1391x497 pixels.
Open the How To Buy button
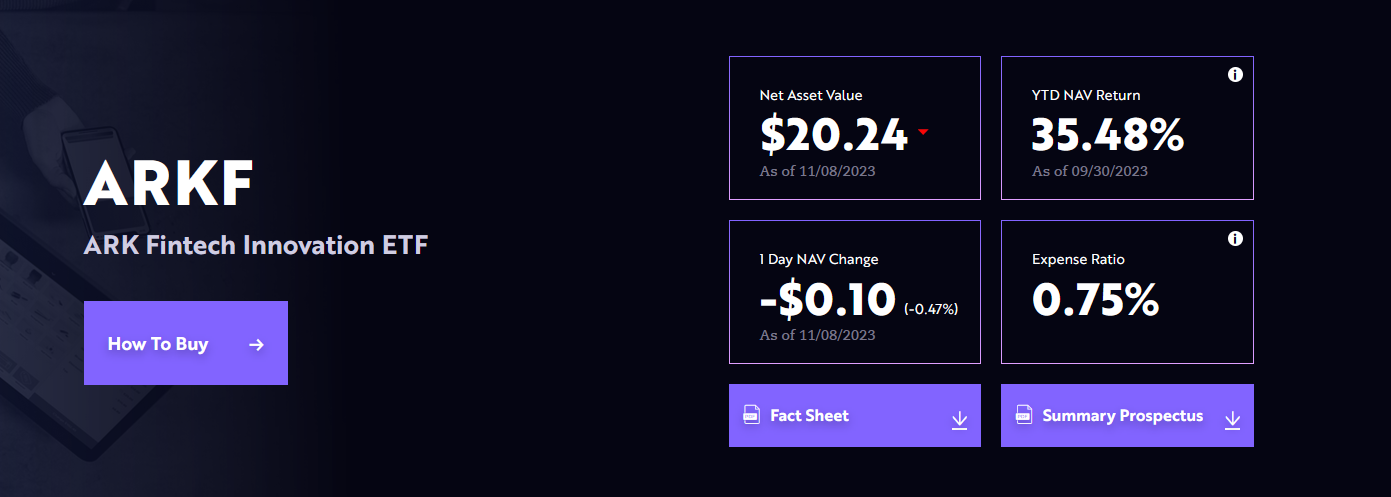click(186, 343)
